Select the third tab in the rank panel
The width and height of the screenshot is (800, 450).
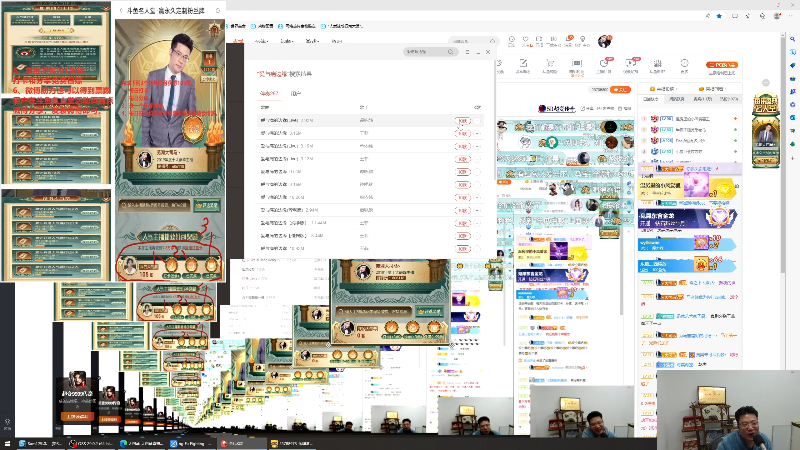tap(703, 99)
